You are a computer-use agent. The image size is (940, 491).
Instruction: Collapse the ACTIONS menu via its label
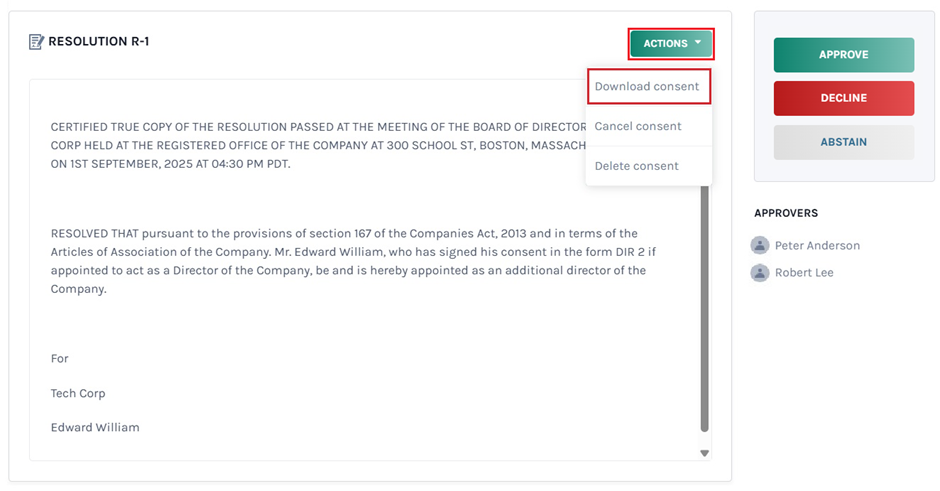click(665, 44)
